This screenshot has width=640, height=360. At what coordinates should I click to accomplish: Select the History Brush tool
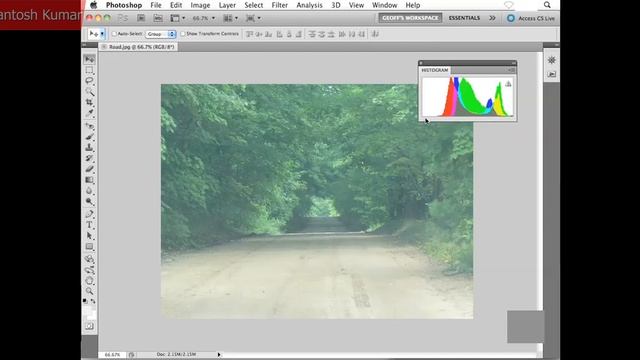[89, 158]
